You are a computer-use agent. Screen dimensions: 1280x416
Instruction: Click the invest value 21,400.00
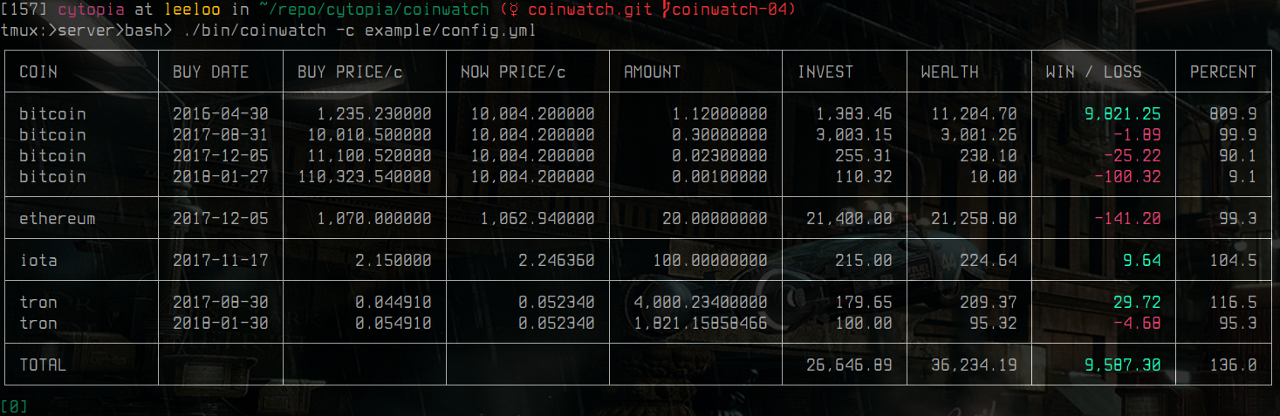850,218
